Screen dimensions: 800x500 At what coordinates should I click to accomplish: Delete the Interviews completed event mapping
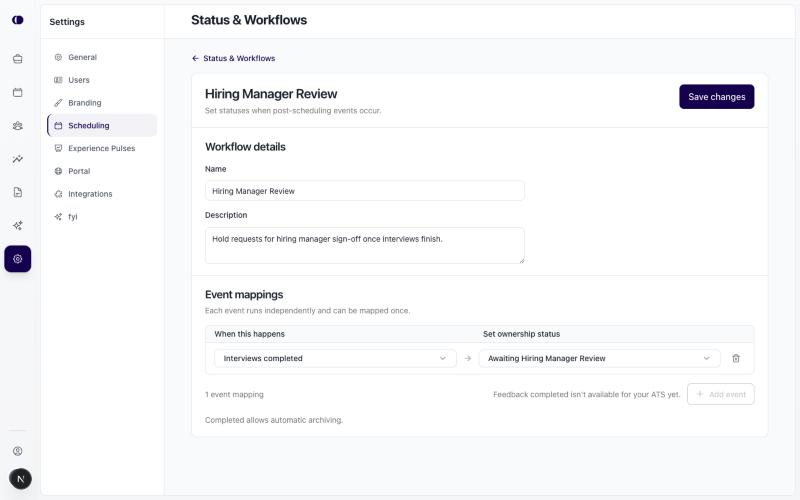(x=736, y=358)
